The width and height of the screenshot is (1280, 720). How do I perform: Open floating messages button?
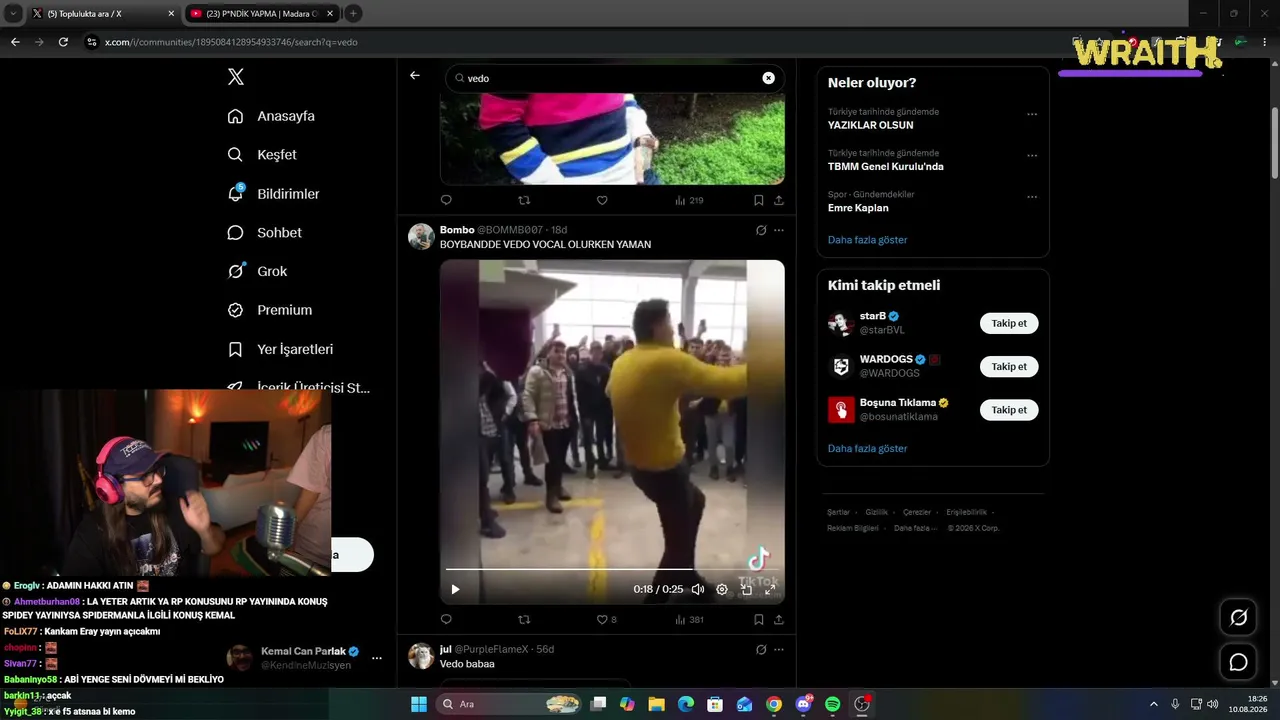tap(1238, 662)
